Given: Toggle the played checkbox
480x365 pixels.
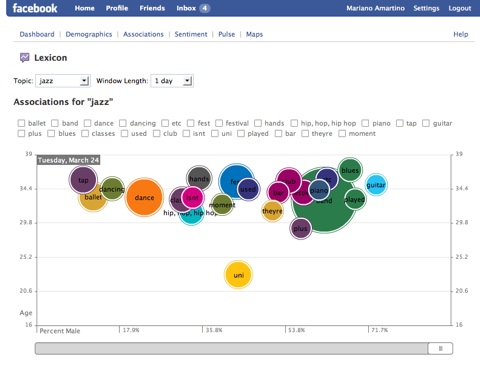Looking at the screenshot, I should 241,134.
